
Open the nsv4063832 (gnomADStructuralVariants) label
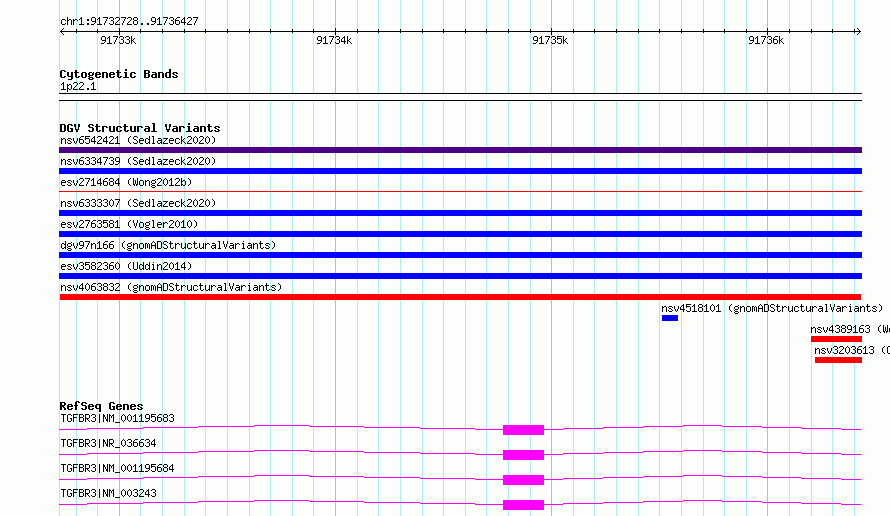(171, 287)
